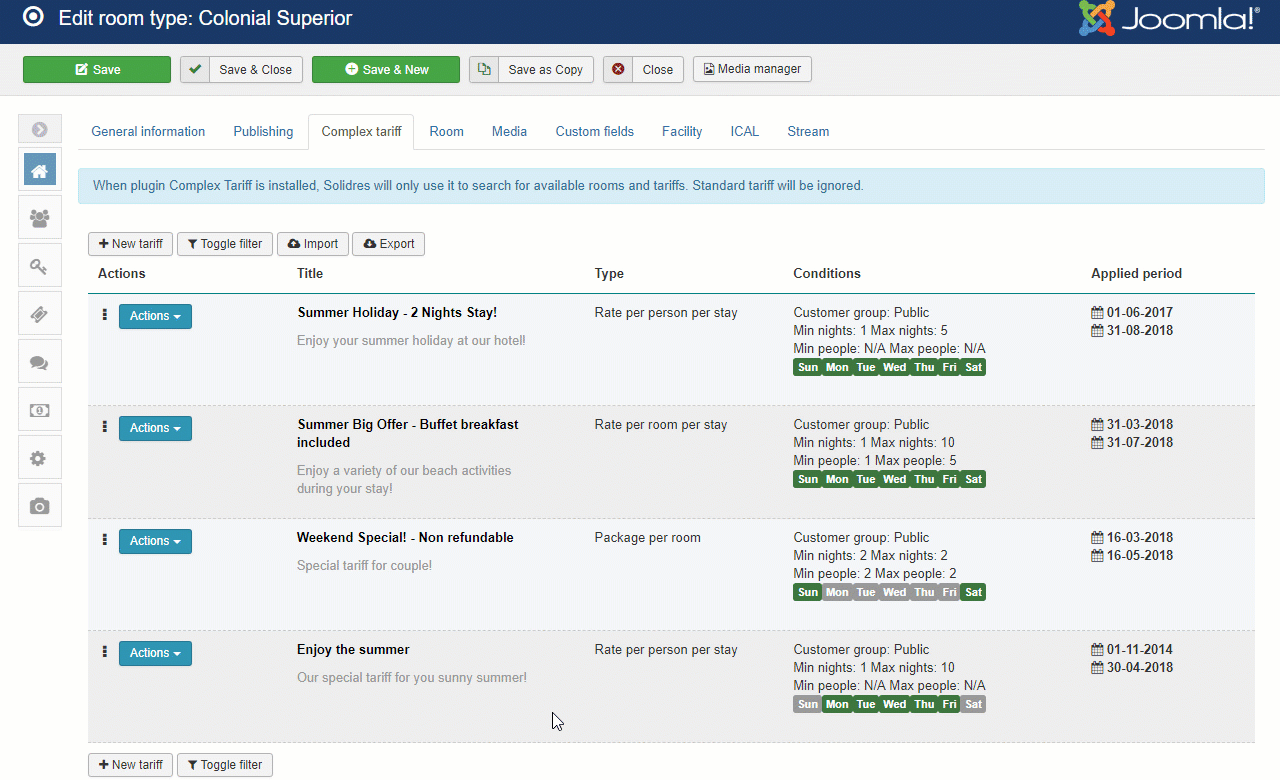Screen dimensions: 1280x780
Task: Open the comments speech bubble icon
Action: click(x=40, y=362)
